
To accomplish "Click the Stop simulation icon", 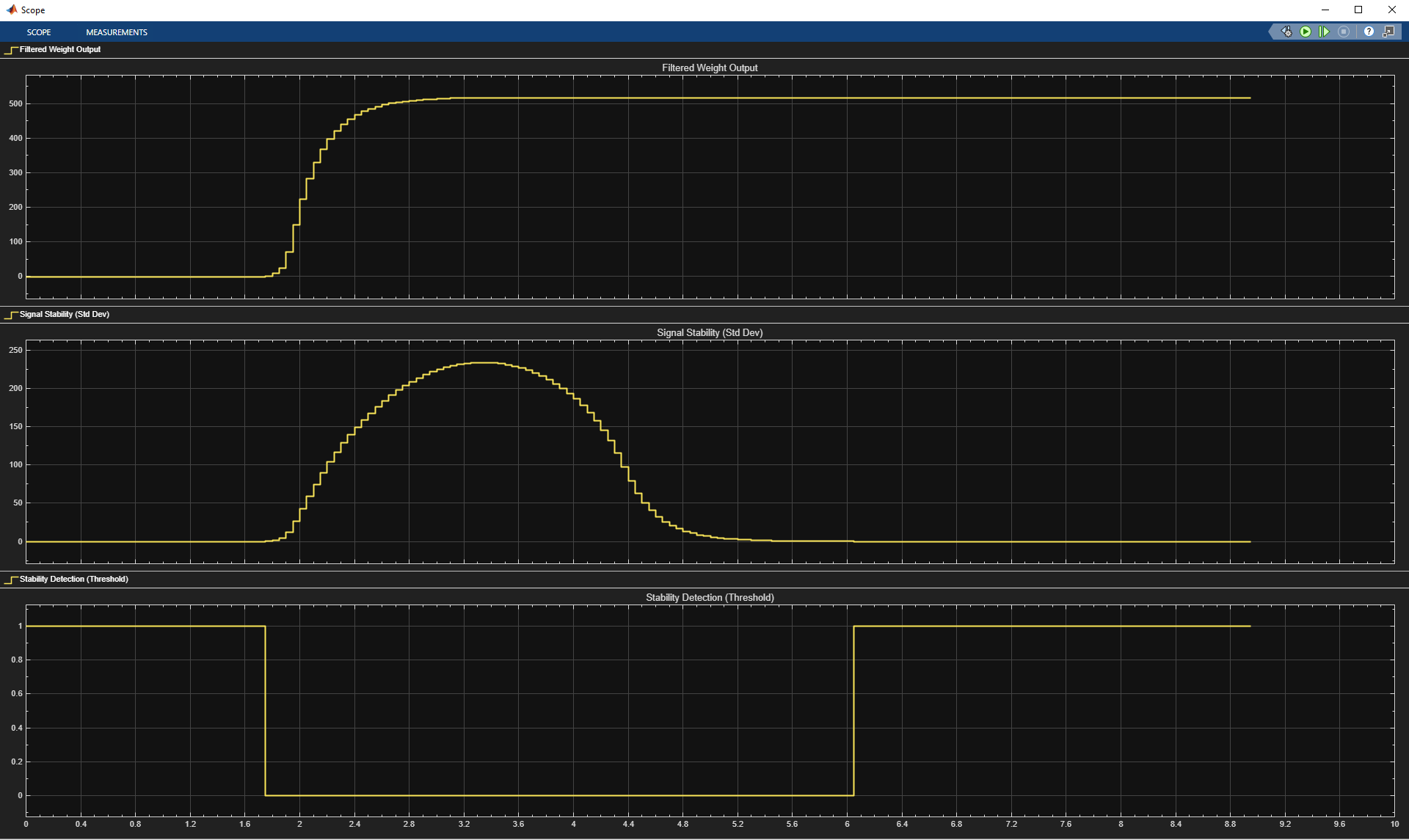I will tap(1344, 32).
